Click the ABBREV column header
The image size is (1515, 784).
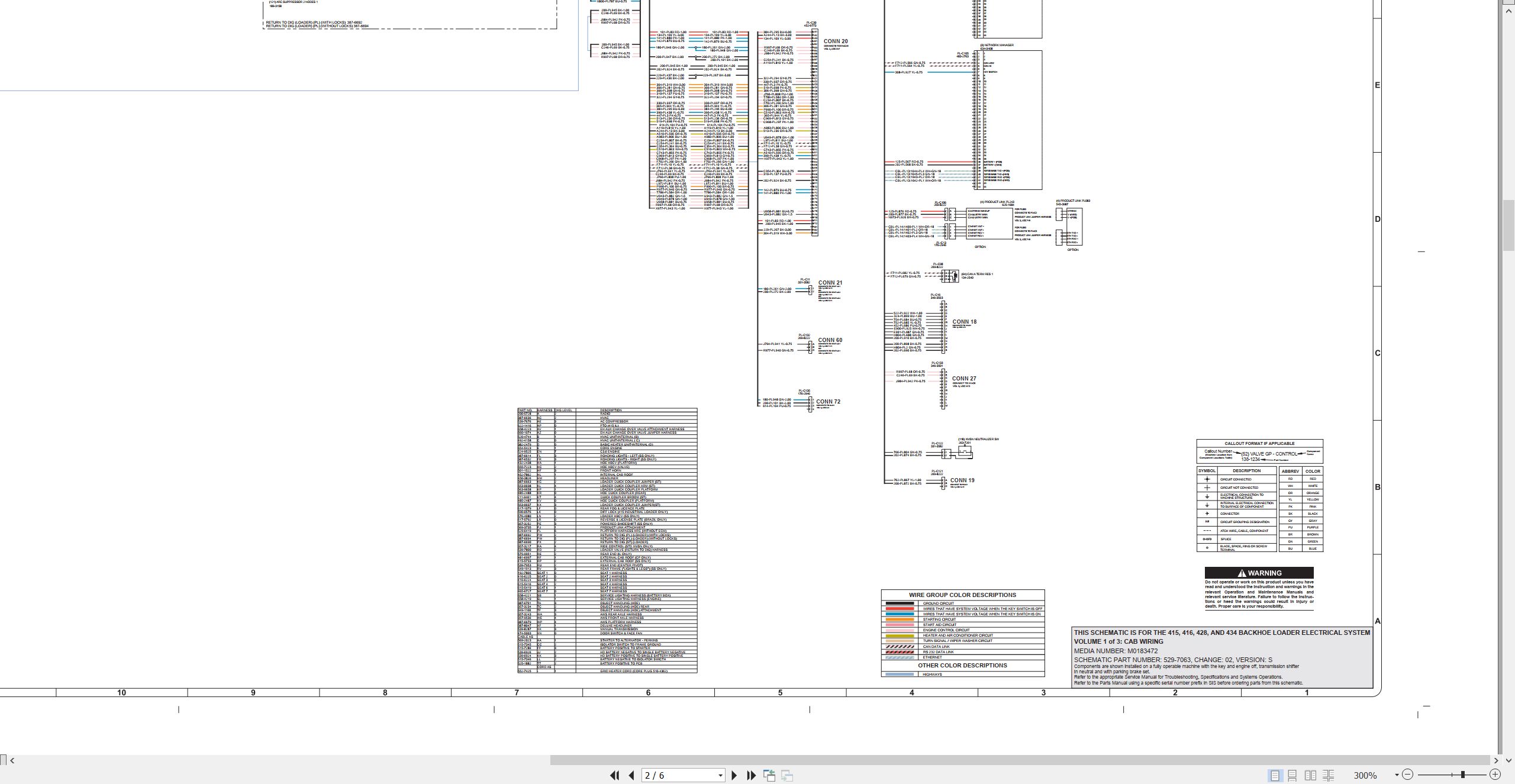tap(1290, 472)
